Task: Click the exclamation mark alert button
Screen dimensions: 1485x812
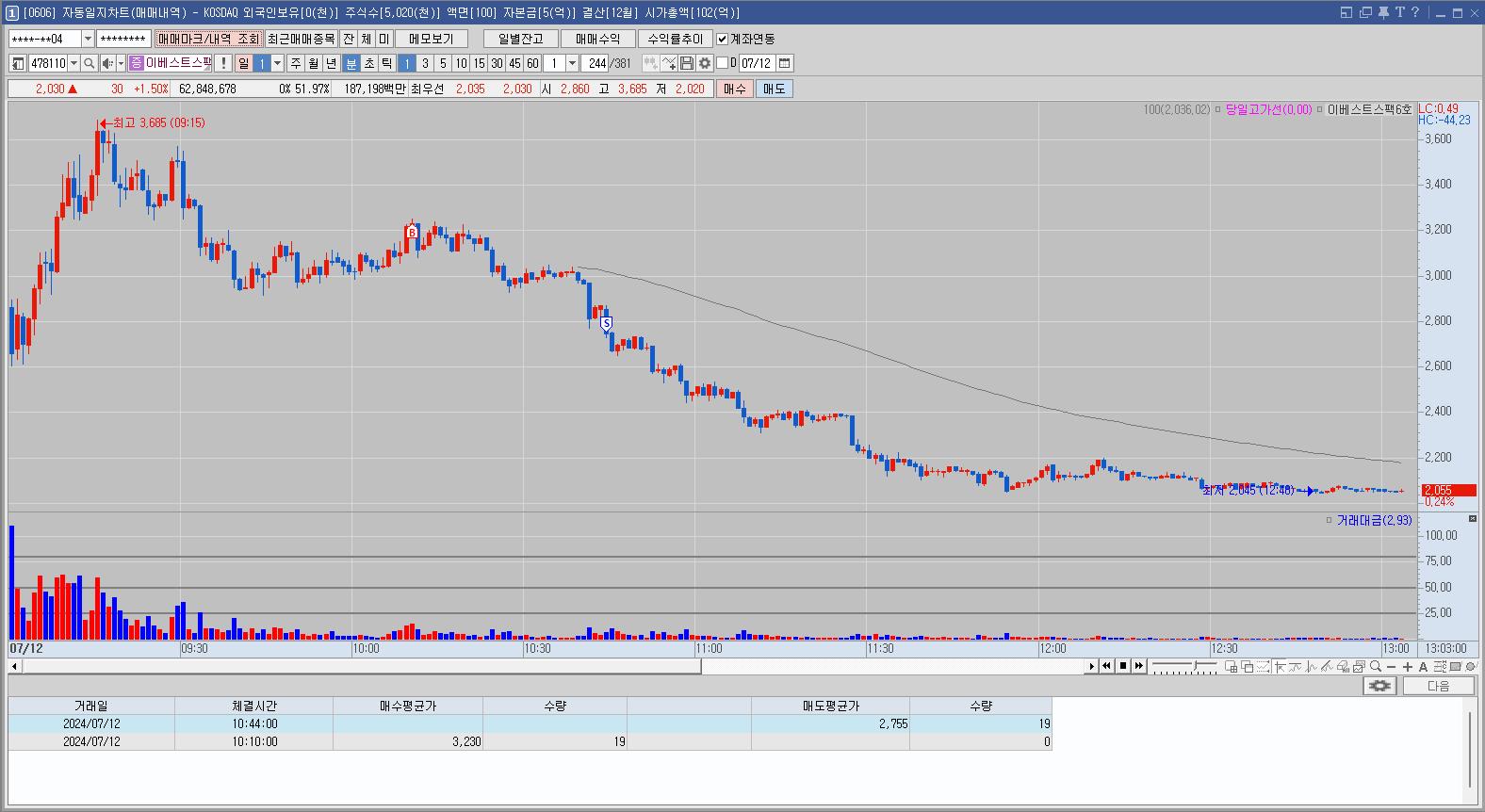Action: pyautogui.click(x=223, y=63)
